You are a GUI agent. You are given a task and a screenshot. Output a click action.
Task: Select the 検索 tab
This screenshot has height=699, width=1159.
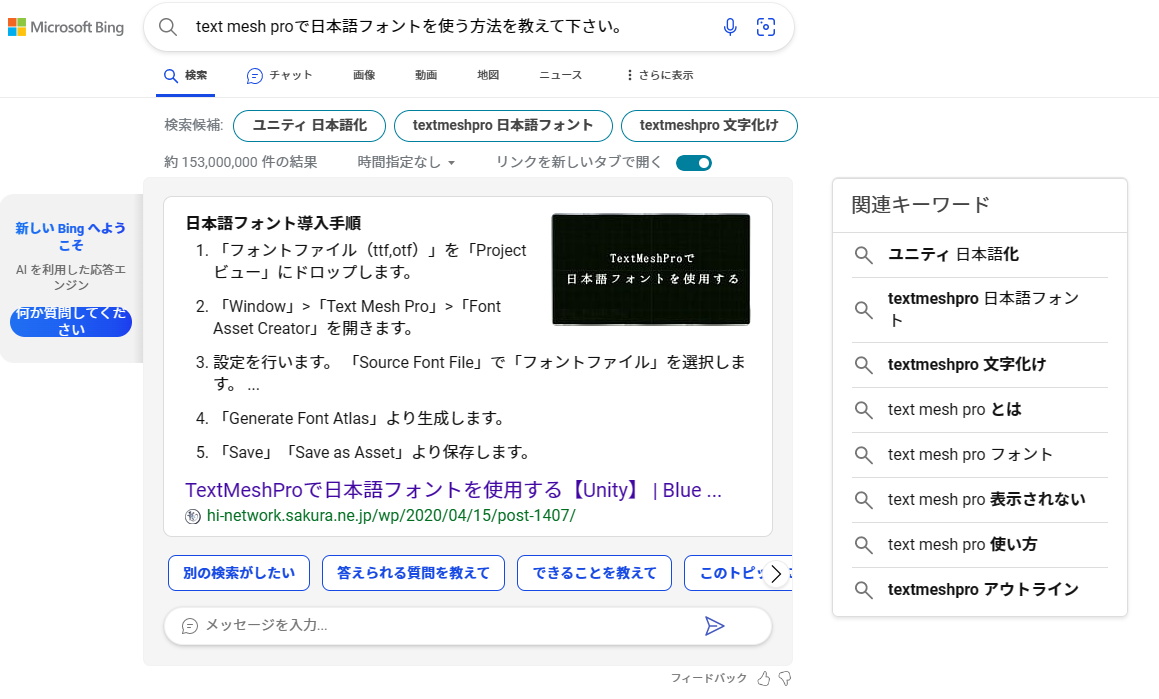tap(186, 75)
